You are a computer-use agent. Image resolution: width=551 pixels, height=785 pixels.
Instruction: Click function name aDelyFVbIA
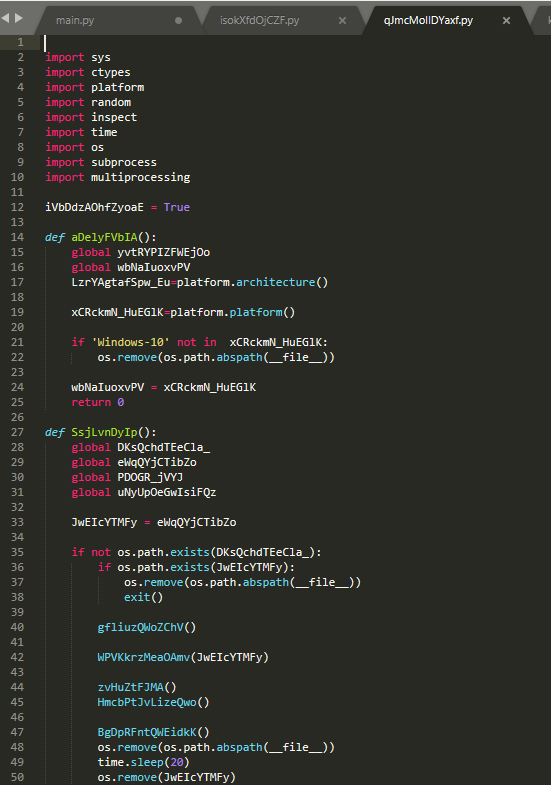[104, 237]
